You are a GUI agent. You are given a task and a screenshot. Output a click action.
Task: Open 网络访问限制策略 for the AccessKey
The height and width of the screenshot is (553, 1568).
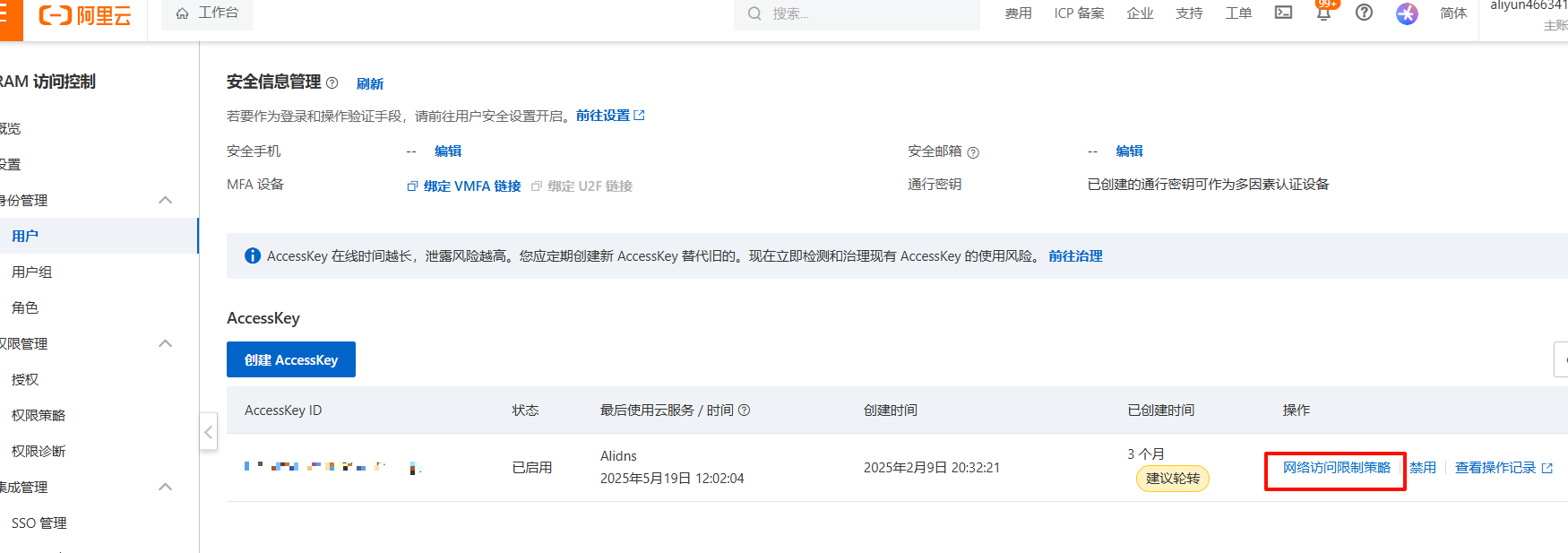[x=1337, y=468]
